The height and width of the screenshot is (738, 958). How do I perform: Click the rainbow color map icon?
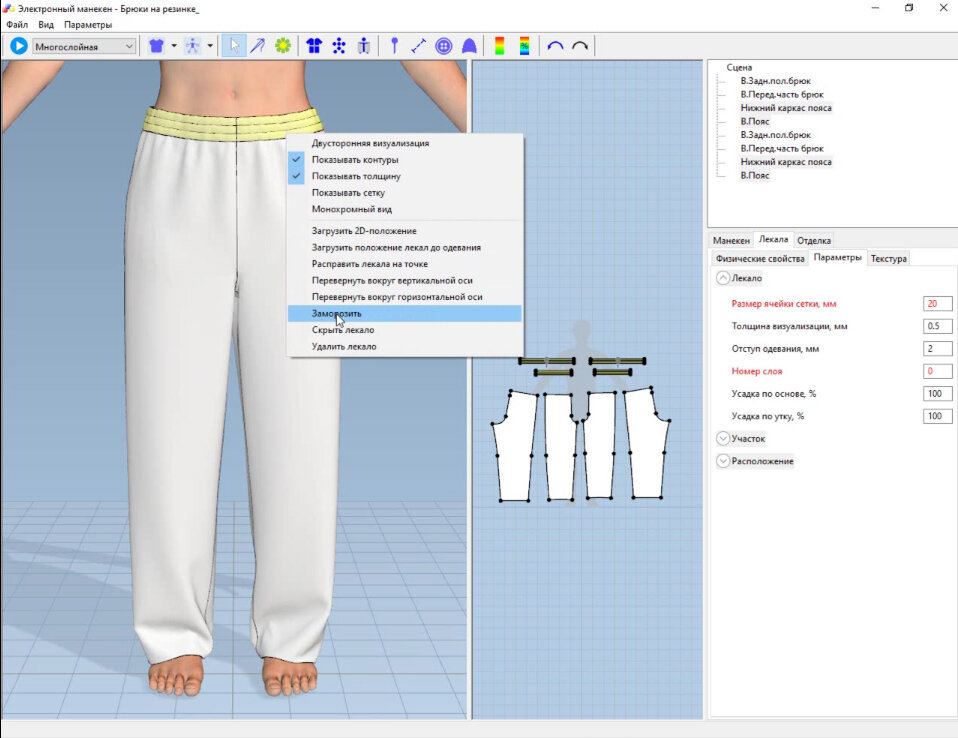pos(499,46)
